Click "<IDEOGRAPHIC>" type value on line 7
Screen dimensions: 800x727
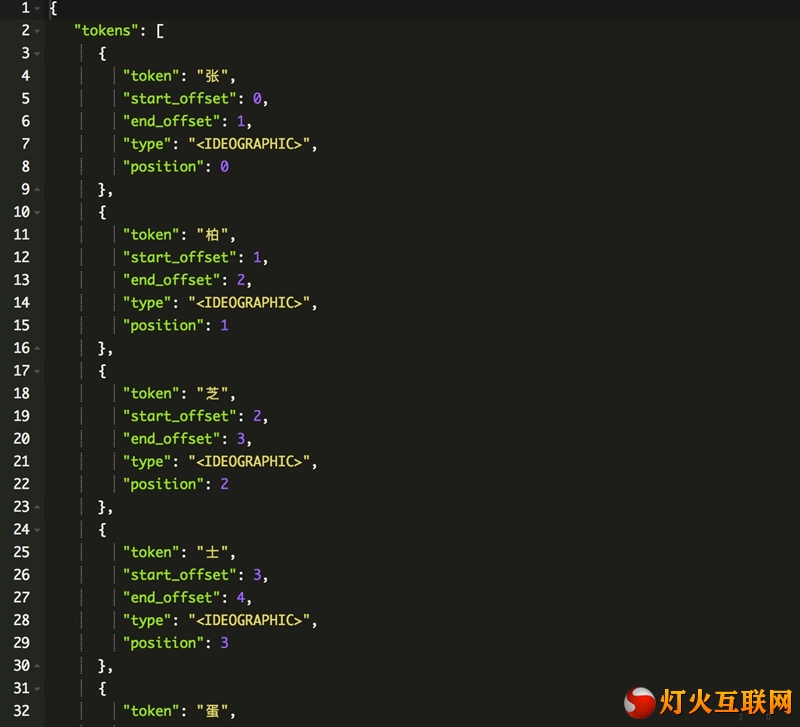249,144
